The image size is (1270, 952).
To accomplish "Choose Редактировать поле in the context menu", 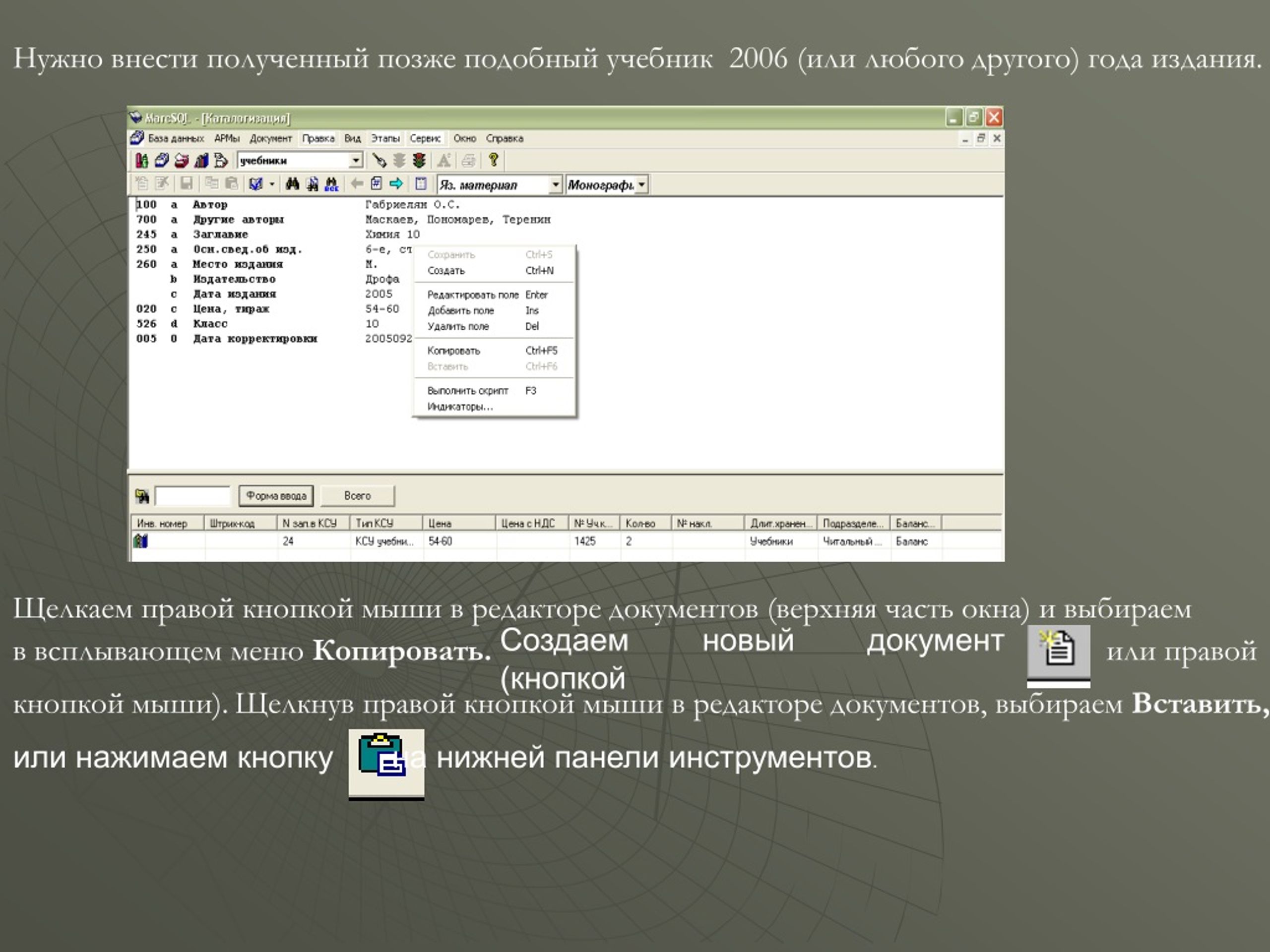I will pos(494,295).
